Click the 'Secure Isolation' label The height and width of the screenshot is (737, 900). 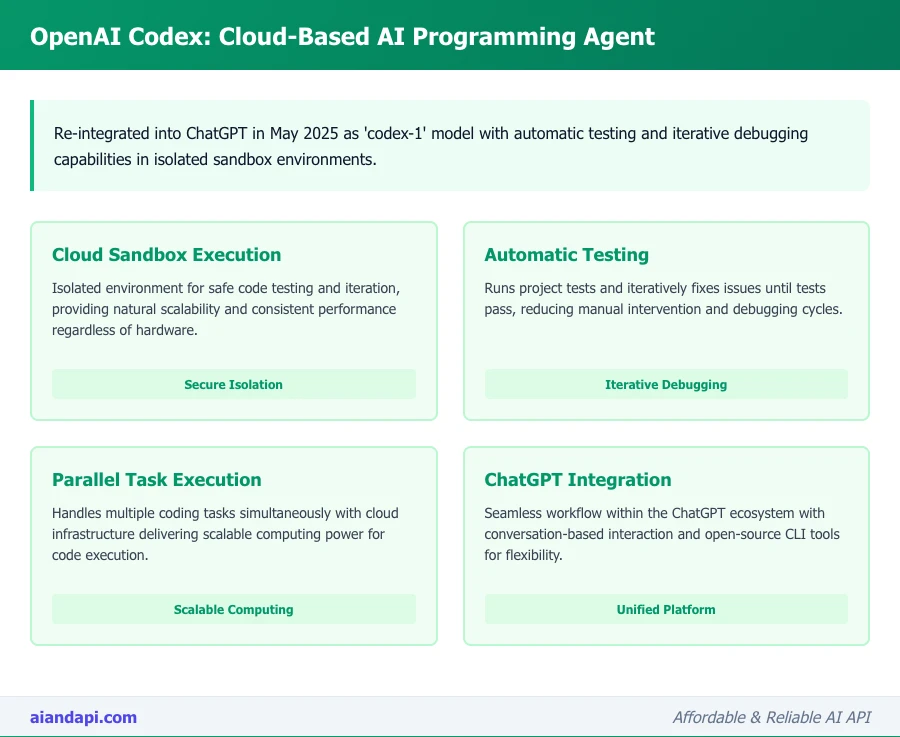click(x=234, y=385)
